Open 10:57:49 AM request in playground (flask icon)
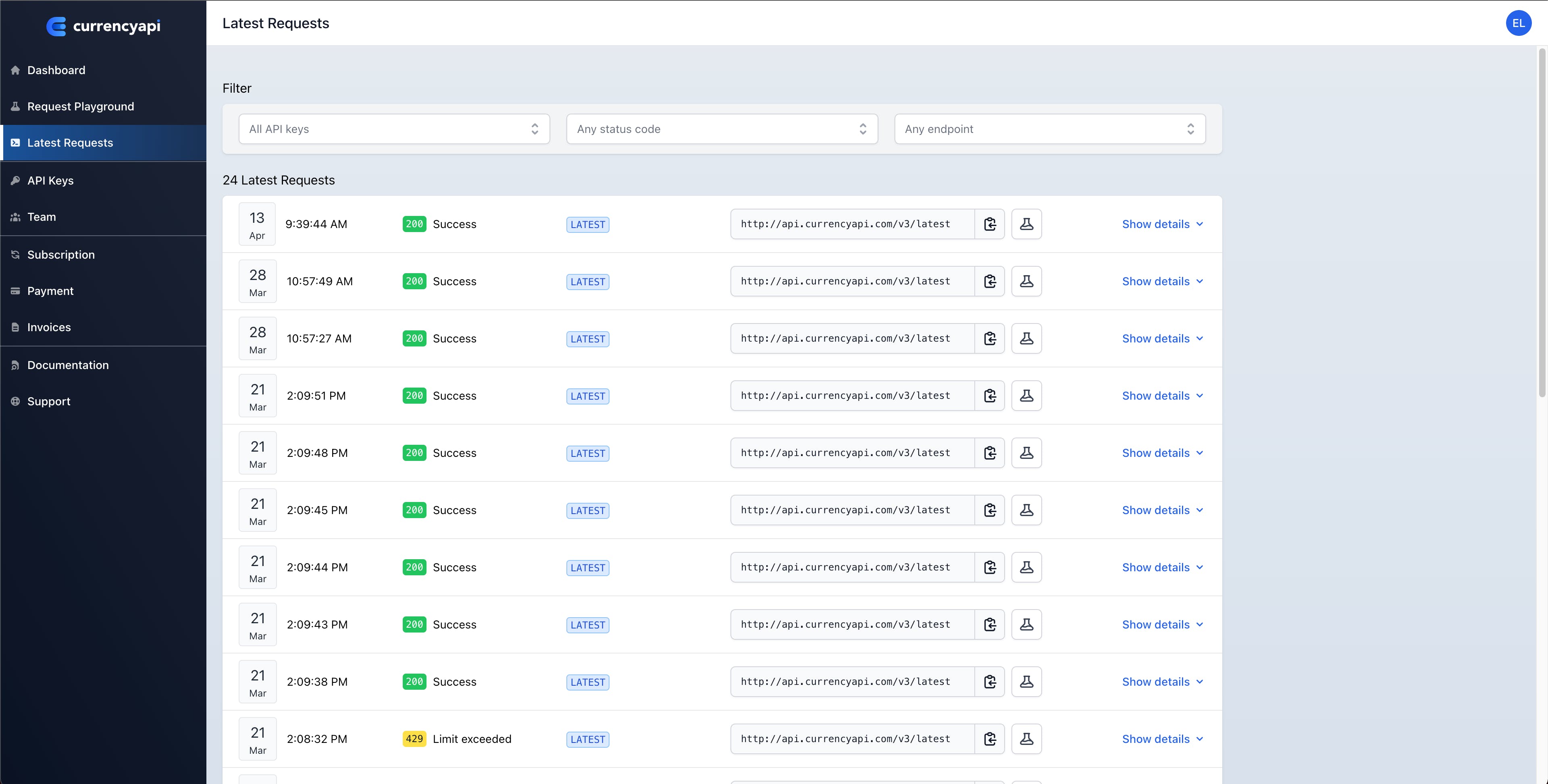Viewport: 1548px width, 784px height. click(1026, 281)
